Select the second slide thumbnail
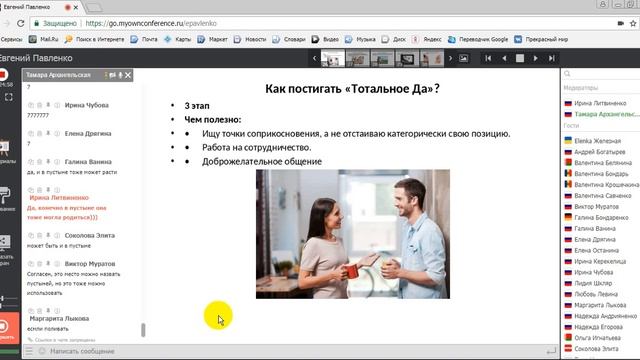This screenshot has width=640, height=360. click(358, 58)
